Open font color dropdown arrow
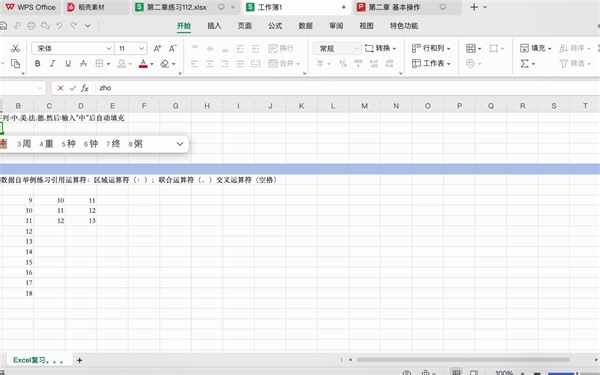 click(x=152, y=64)
